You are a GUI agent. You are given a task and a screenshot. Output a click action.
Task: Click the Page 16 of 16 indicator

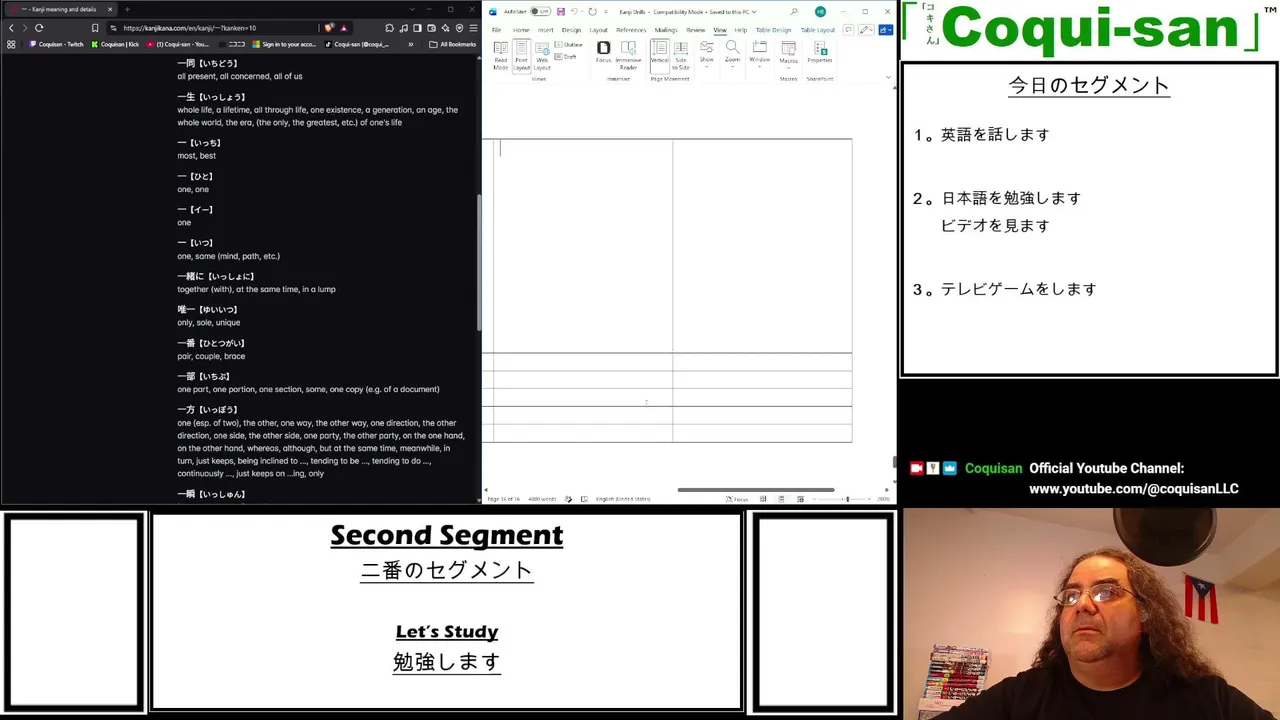pyautogui.click(x=504, y=499)
